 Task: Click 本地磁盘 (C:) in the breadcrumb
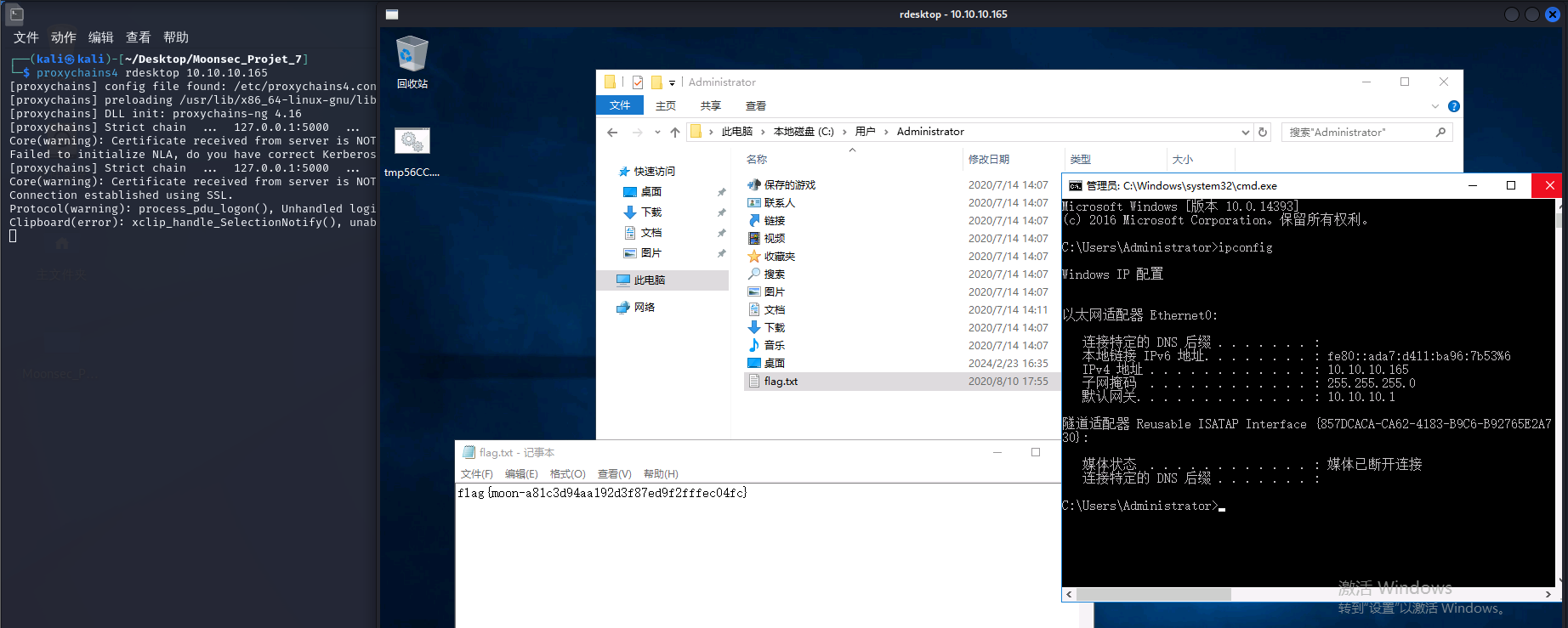[x=804, y=132]
